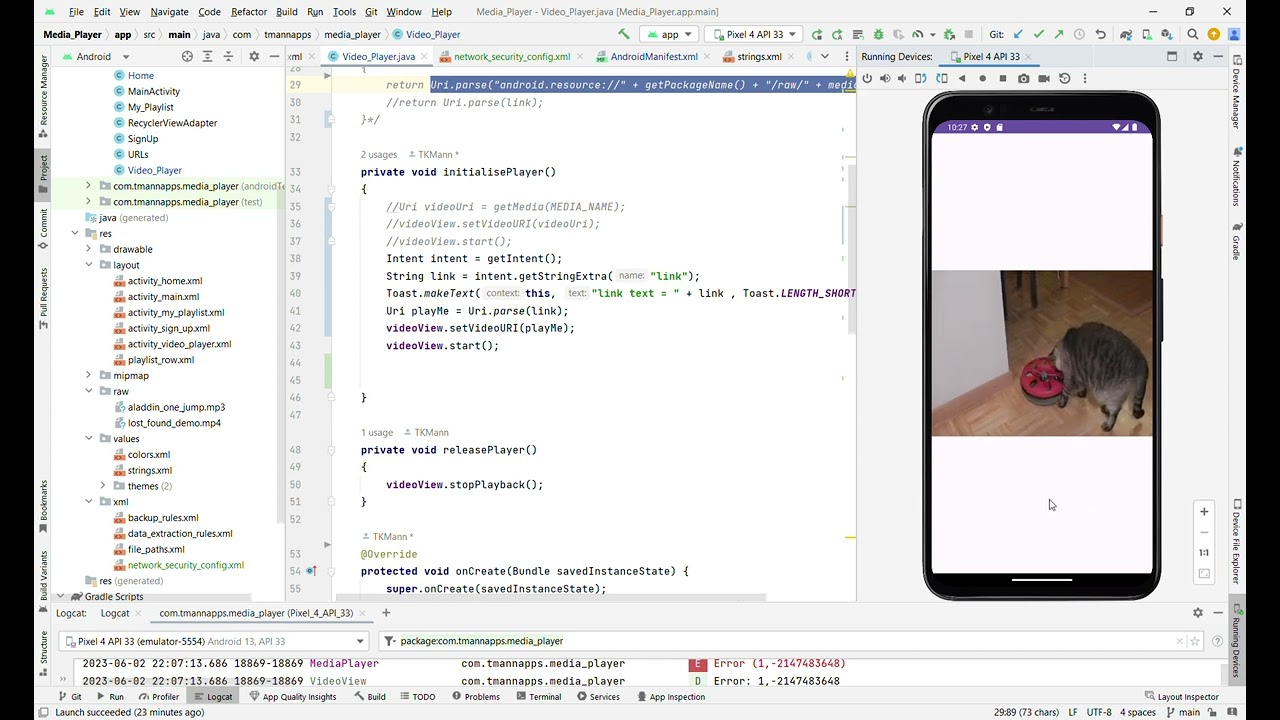This screenshot has height=720, width=1280.
Task: Click emulator volume down icon
Action: 902,78
